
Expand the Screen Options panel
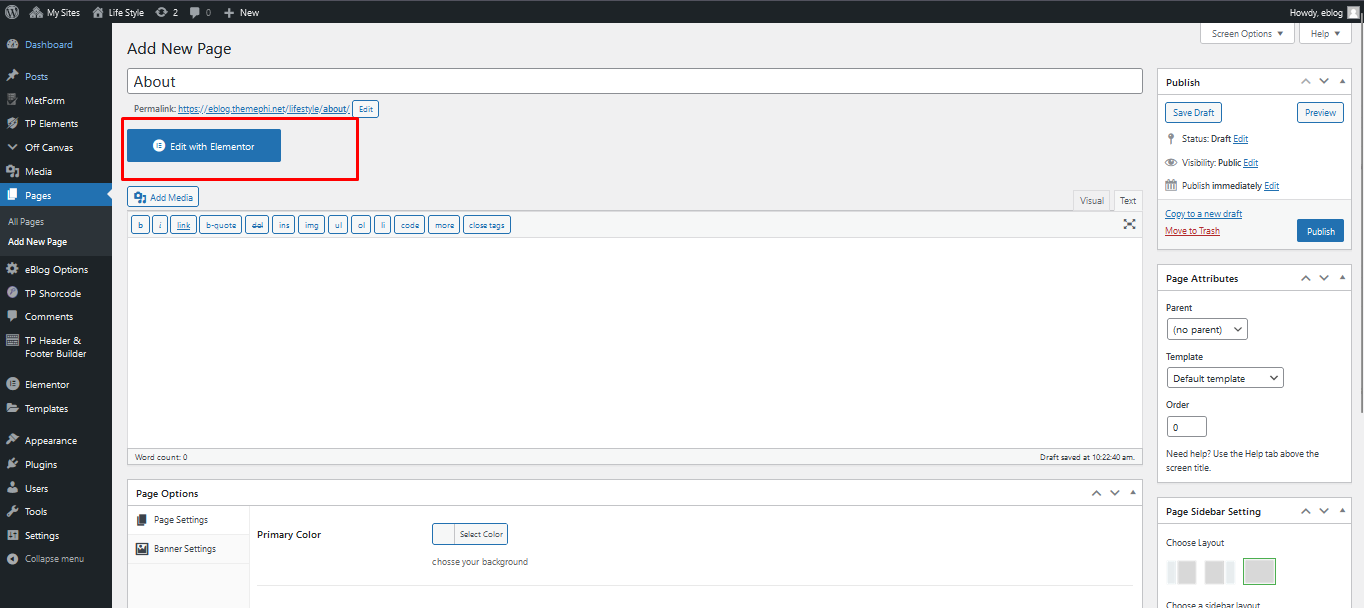[1247, 34]
